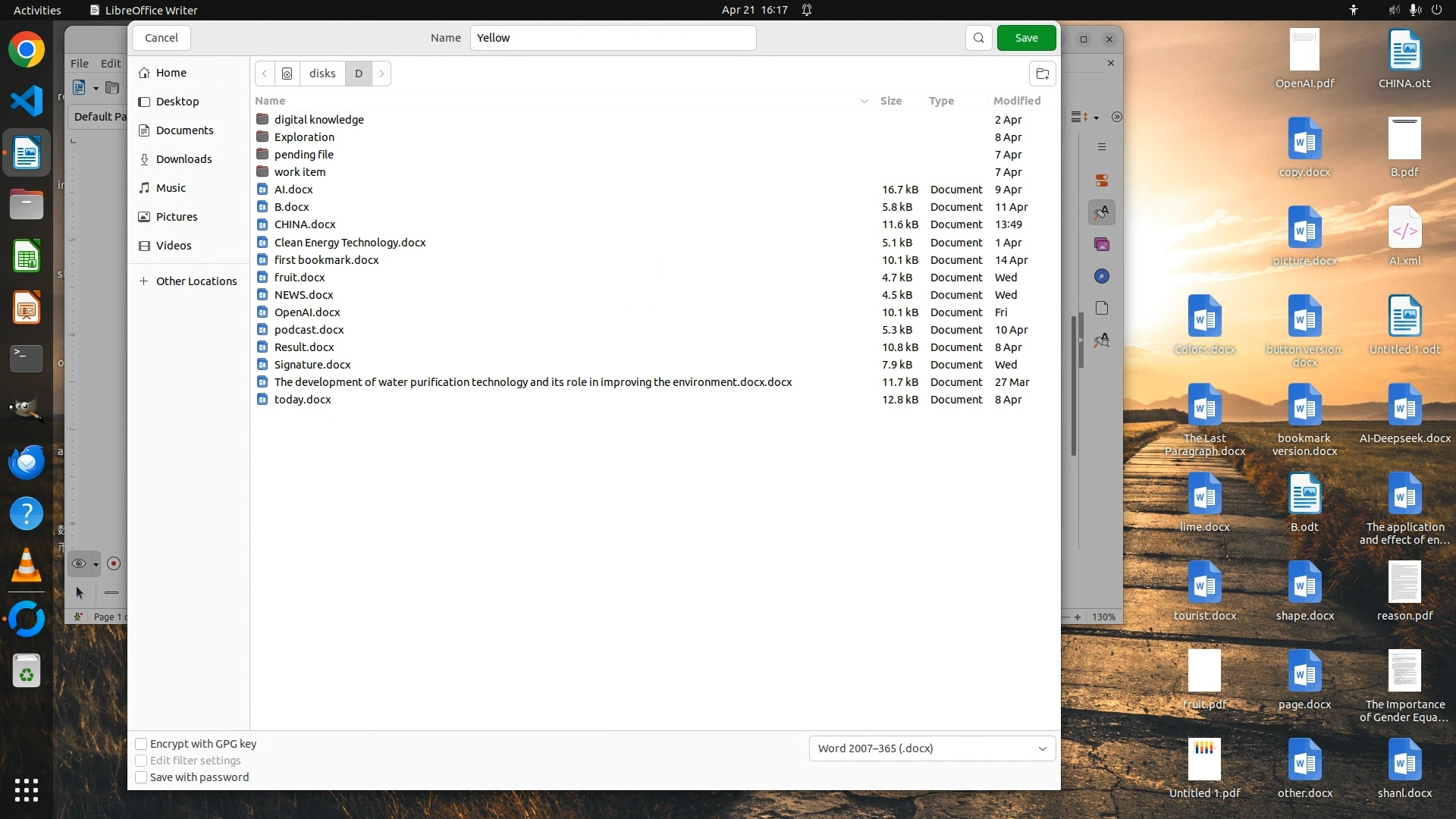Click the Name column sort arrow
1456x819 pixels.
tap(864, 101)
